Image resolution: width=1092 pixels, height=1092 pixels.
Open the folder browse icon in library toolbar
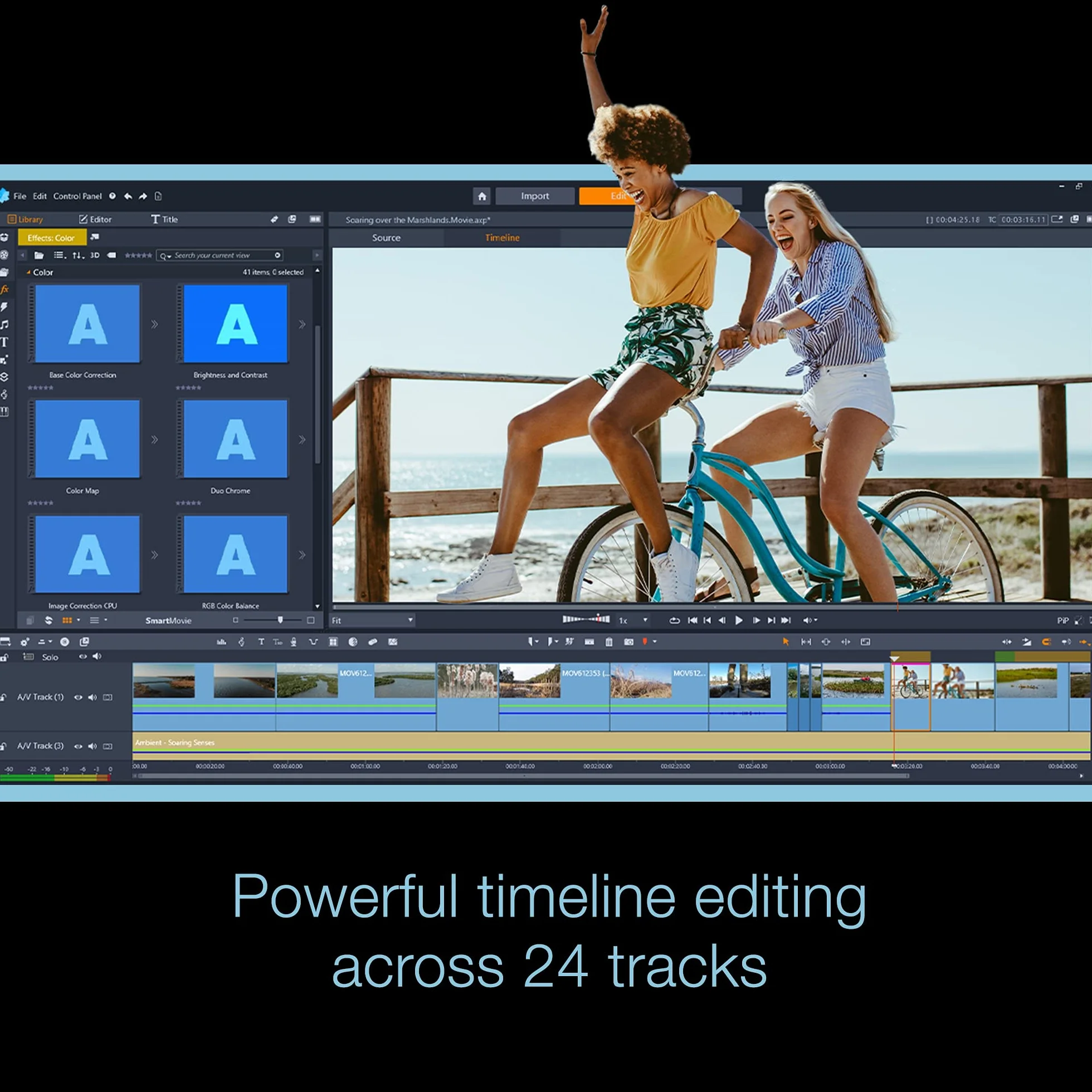tap(39, 256)
